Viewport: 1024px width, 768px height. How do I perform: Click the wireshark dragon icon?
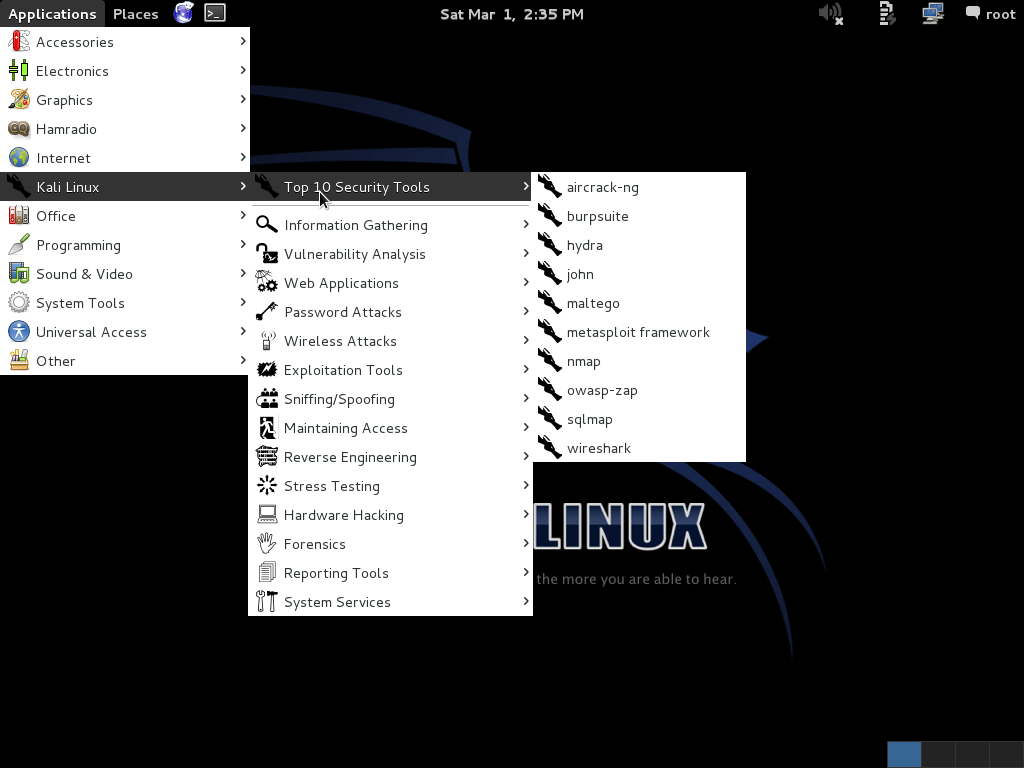point(550,448)
